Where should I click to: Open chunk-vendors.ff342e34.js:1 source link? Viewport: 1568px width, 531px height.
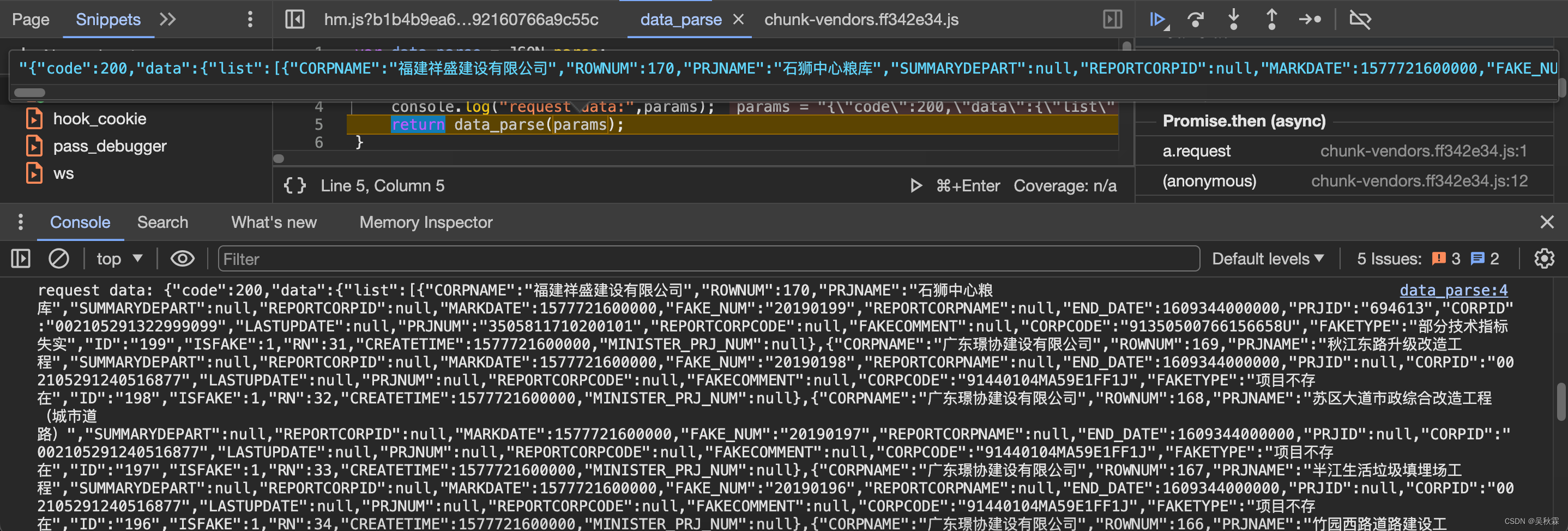(x=1423, y=151)
